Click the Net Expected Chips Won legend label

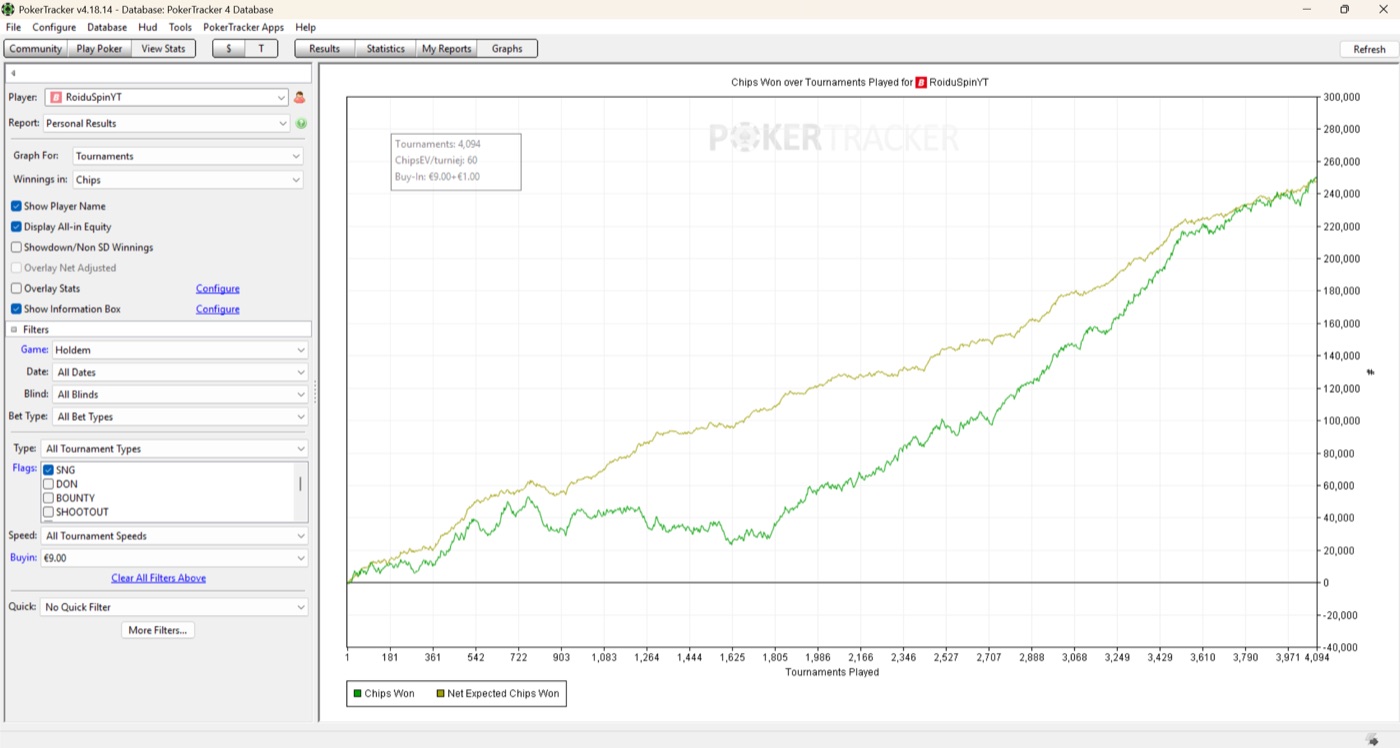503,693
